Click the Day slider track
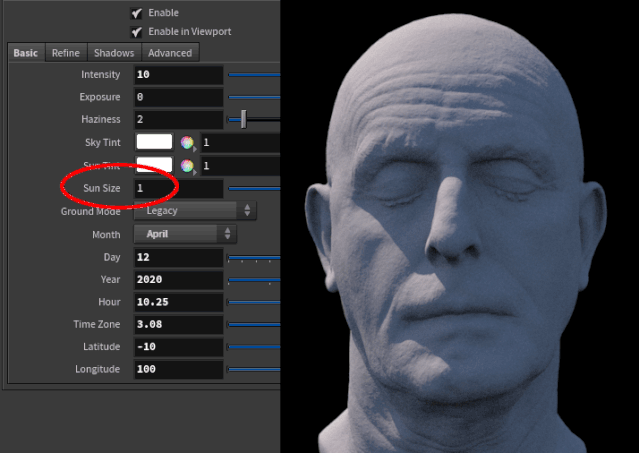Screen dimensions: 639x453 click(254, 257)
